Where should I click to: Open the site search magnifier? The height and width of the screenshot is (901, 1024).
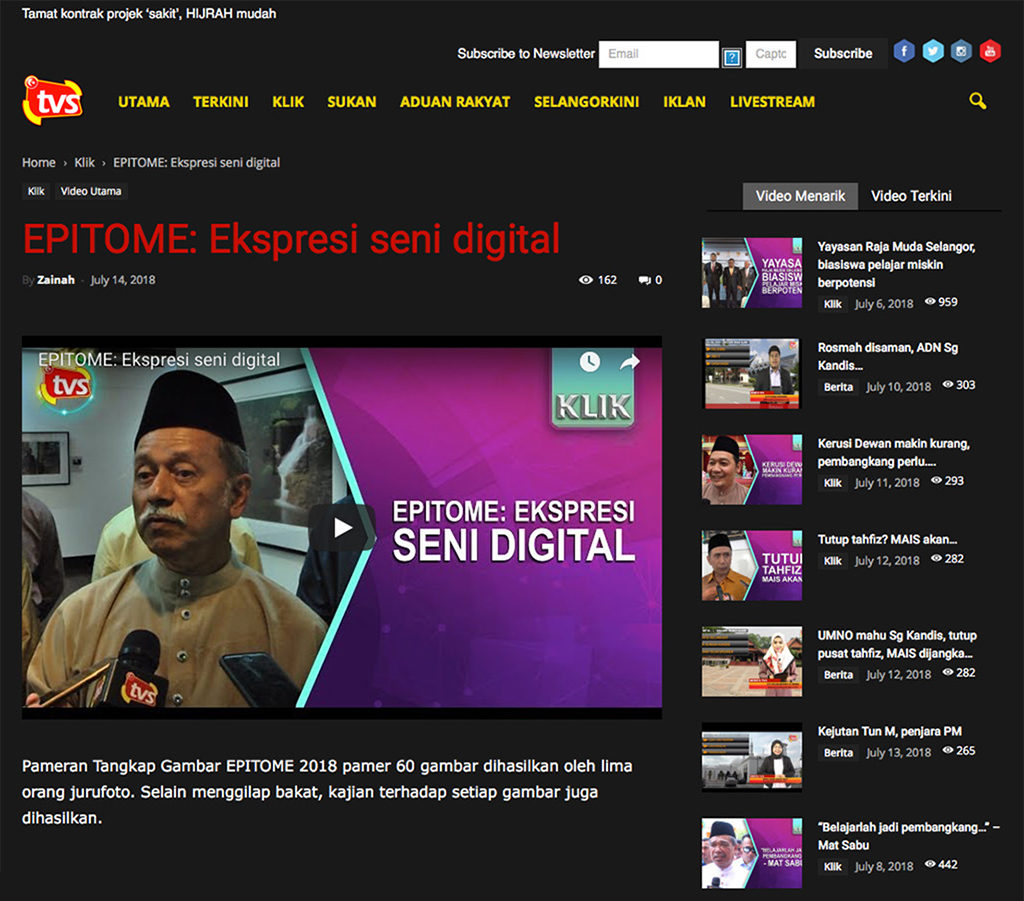pyautogui.click(x=977, y=101)
